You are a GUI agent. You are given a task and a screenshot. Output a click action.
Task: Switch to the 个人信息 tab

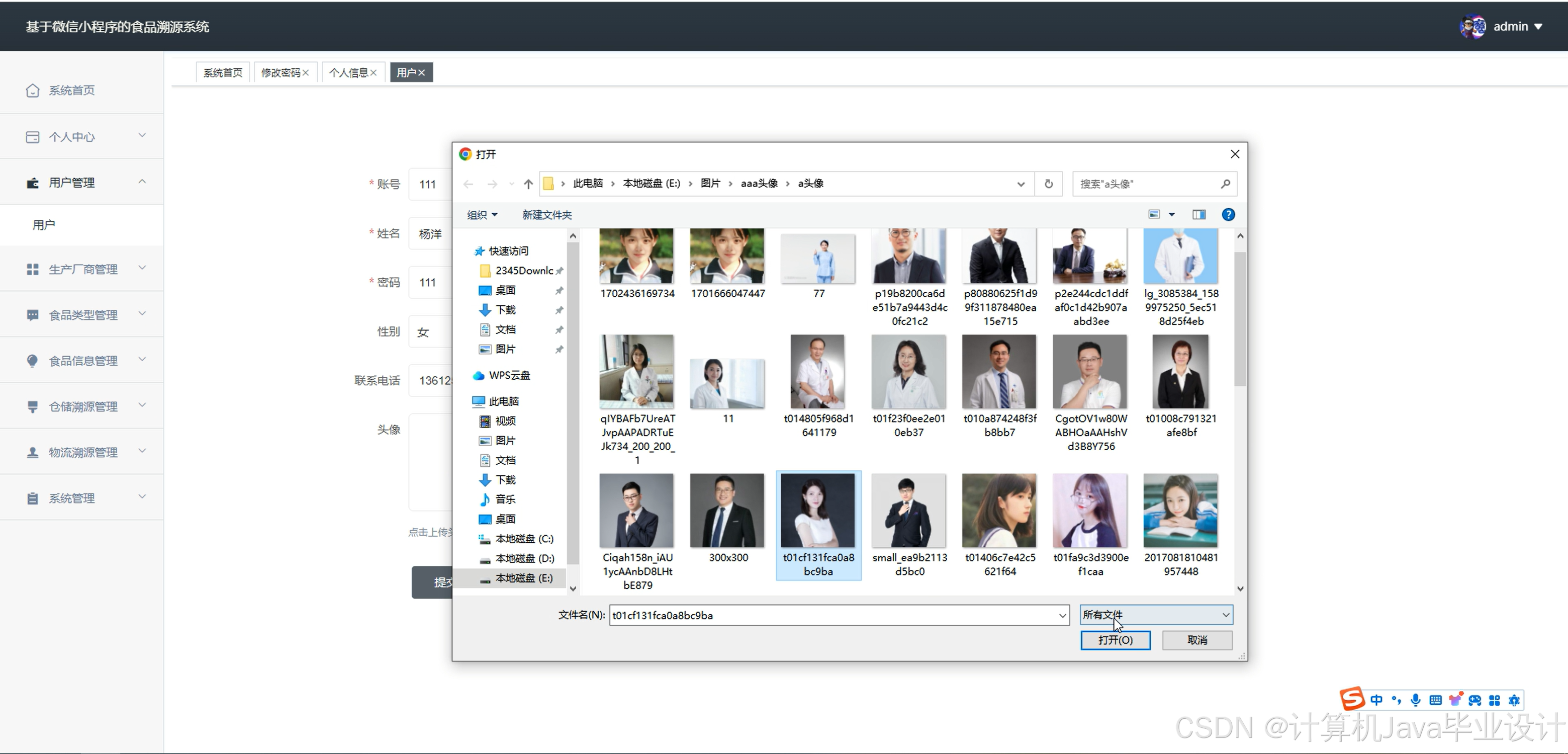pos(348,72)
